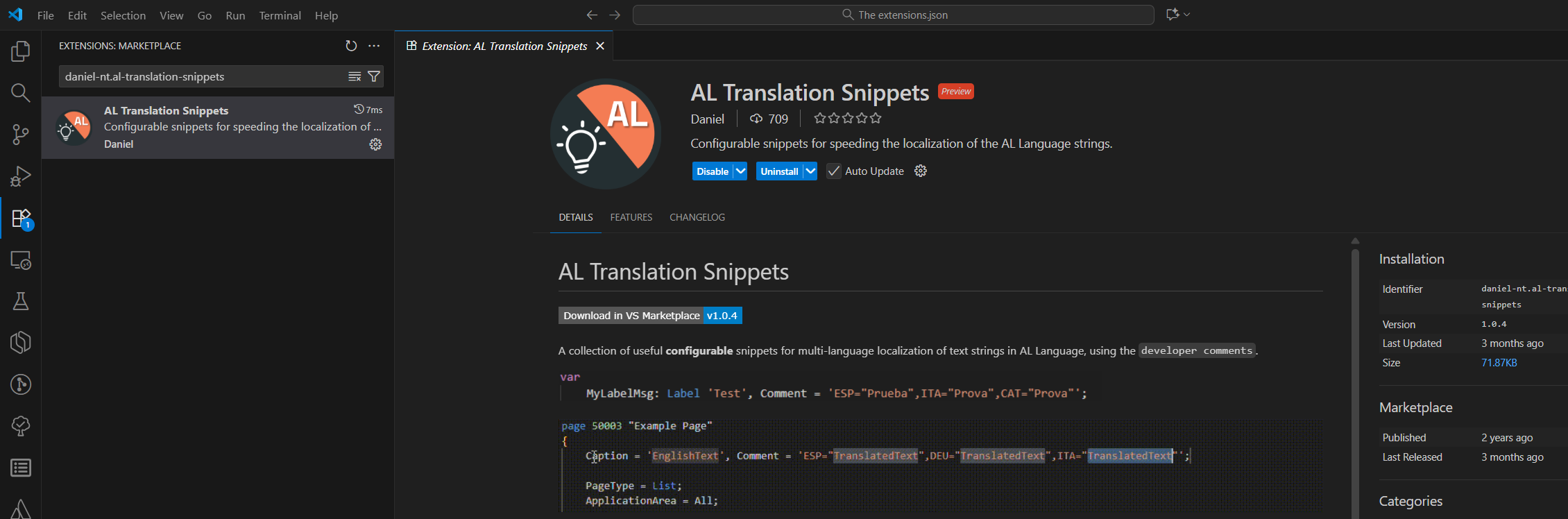Screen dimensions: 1568x519
Task: Toggle the Auto Update checkbox
Action: (x=834, y=171)
